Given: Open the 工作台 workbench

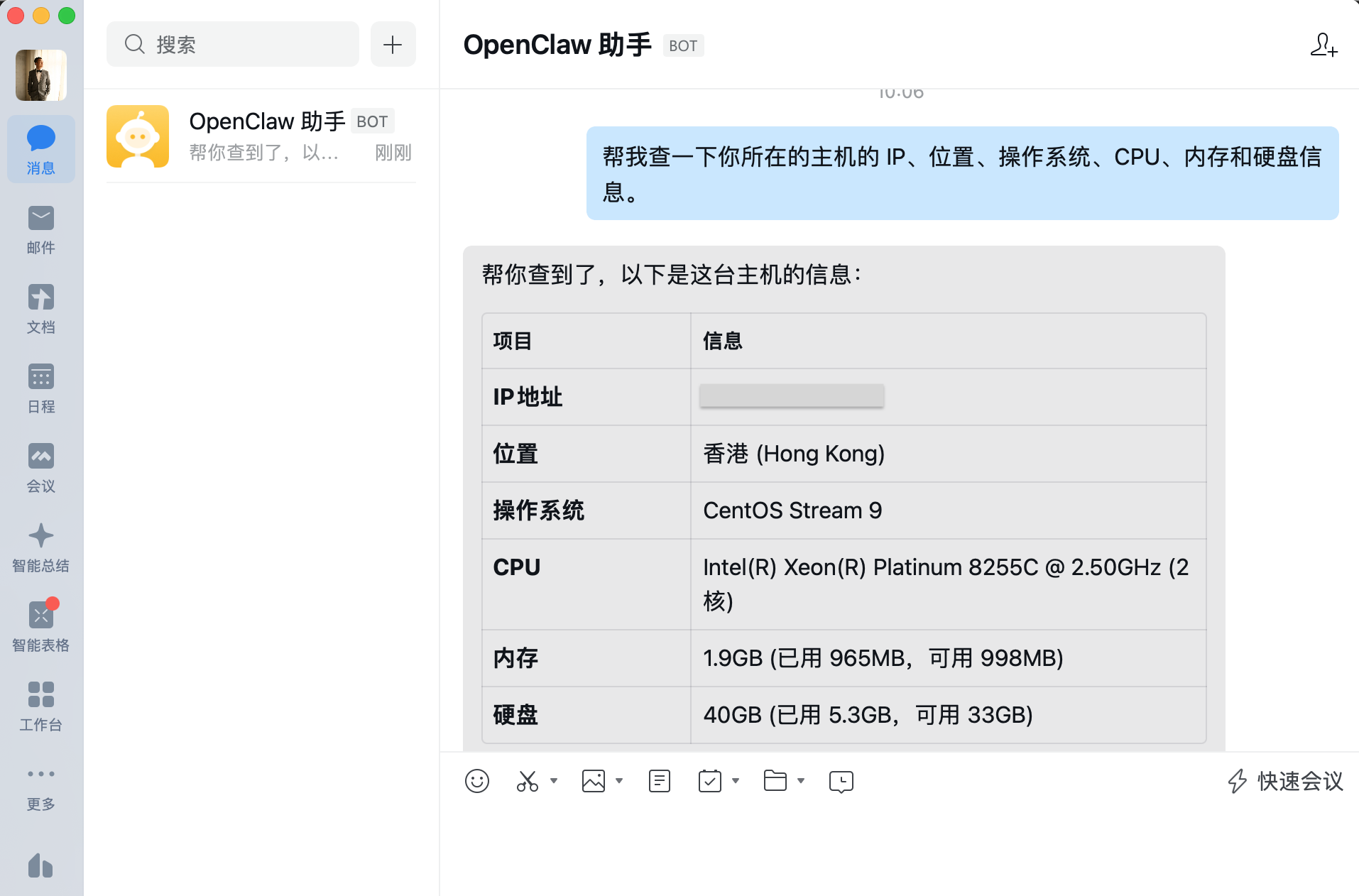Looking at the screenshot, I should [x=40, y=706].
